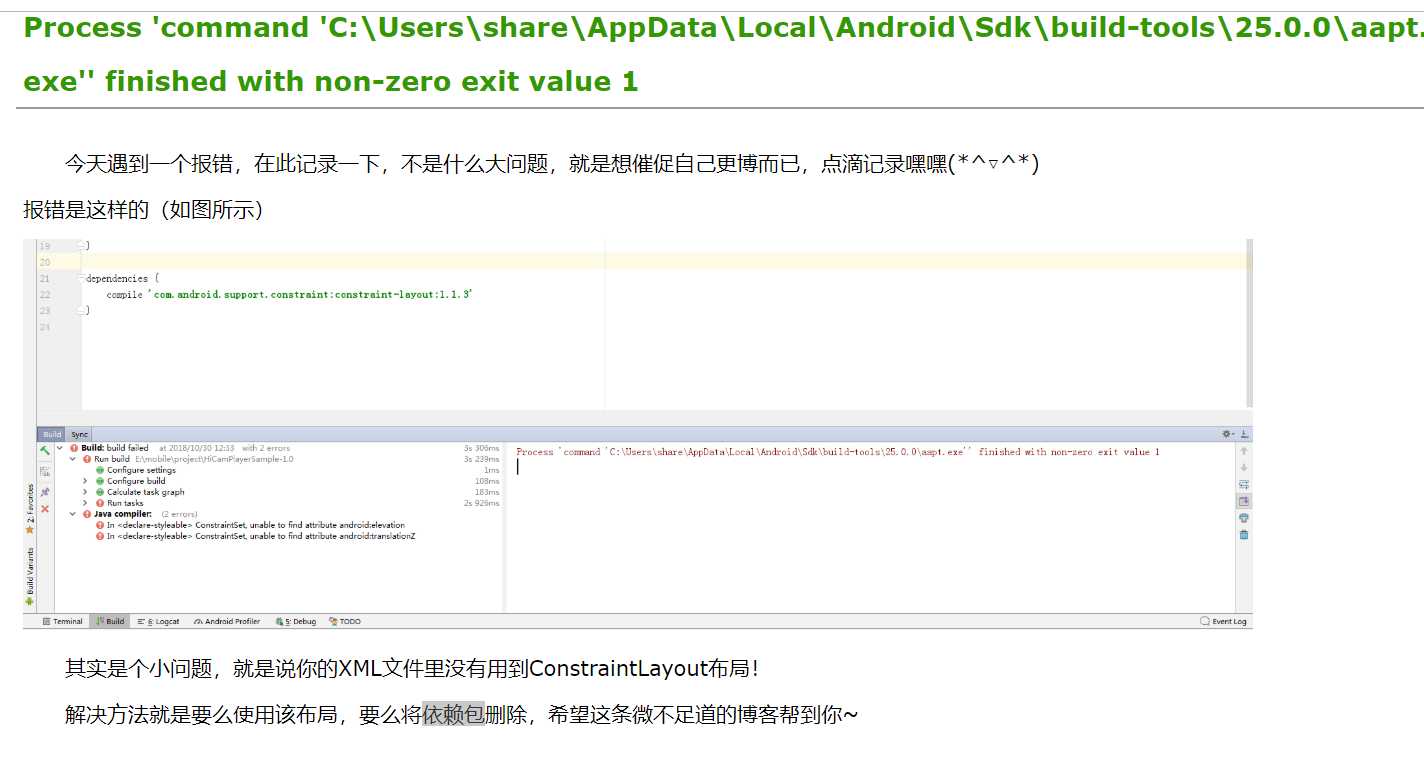Open the Terminal tool window tab
Image resolution: width=1424 pixels, height=758 pixels.
point(62,621)
